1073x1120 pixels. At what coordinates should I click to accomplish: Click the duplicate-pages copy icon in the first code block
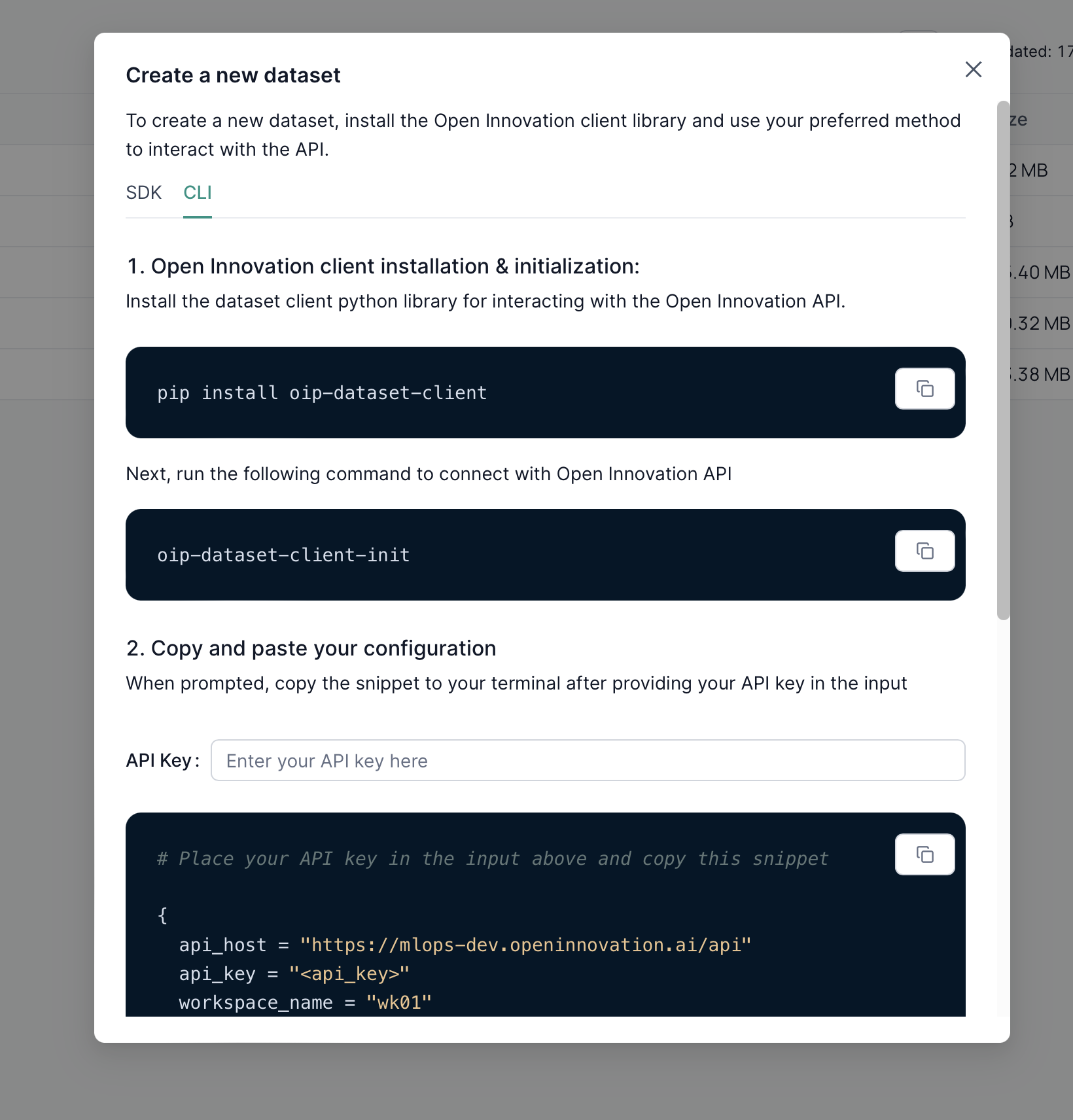click(924, 388)
